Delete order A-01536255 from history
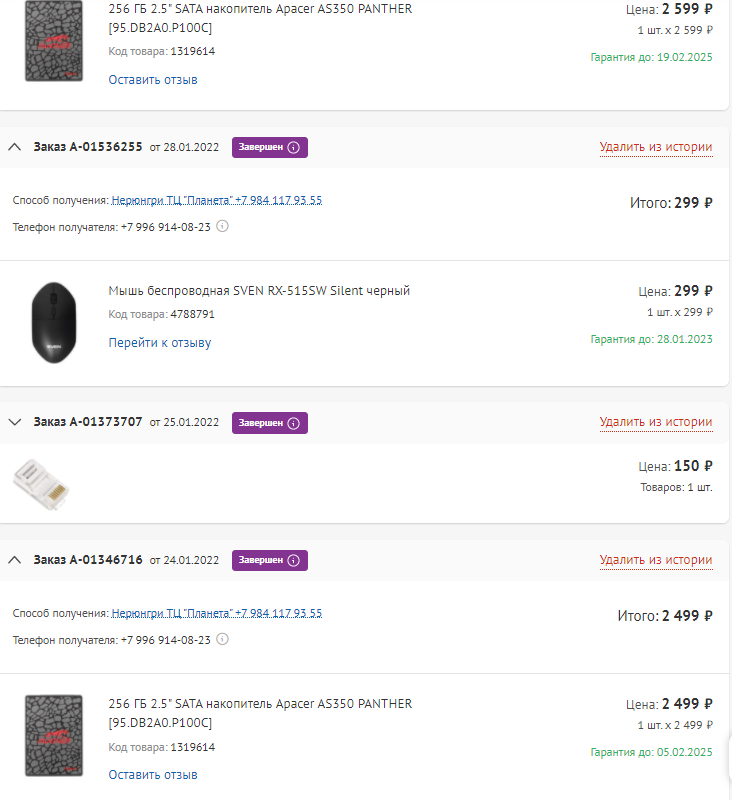 point(655,147)
